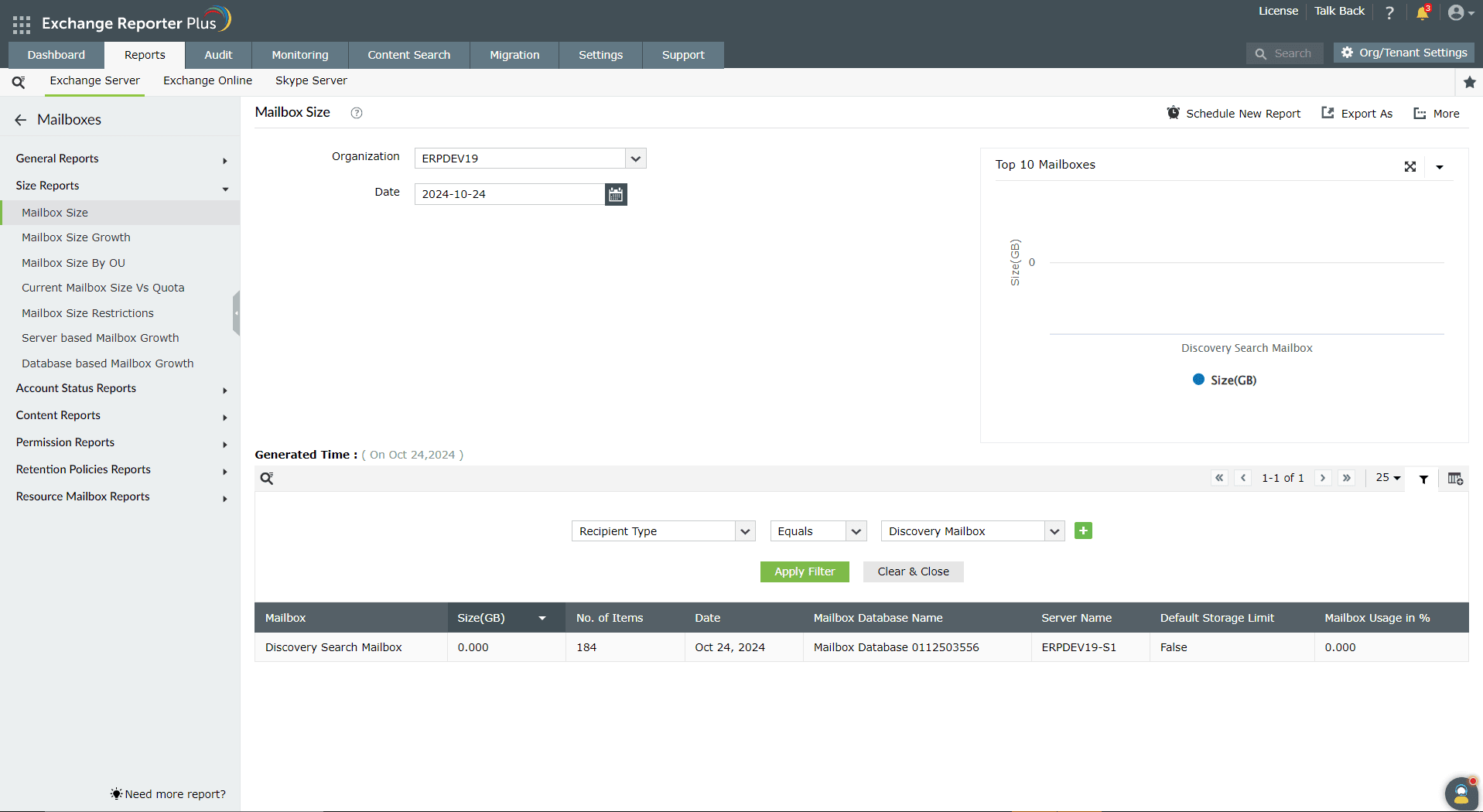Open the Talk Back link
Viewport: 1483px width, 812px height.
1339,11
